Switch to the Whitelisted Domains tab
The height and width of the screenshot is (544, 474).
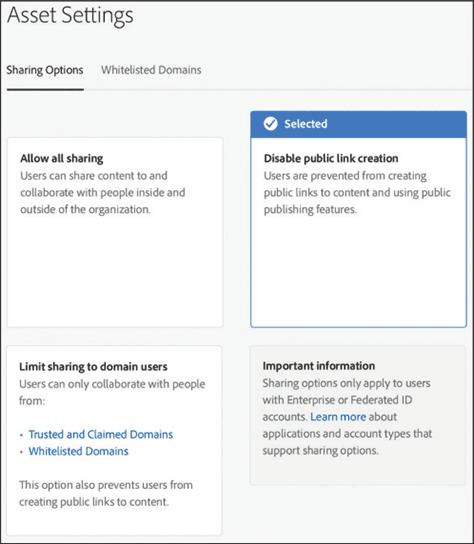pos(151,70)
